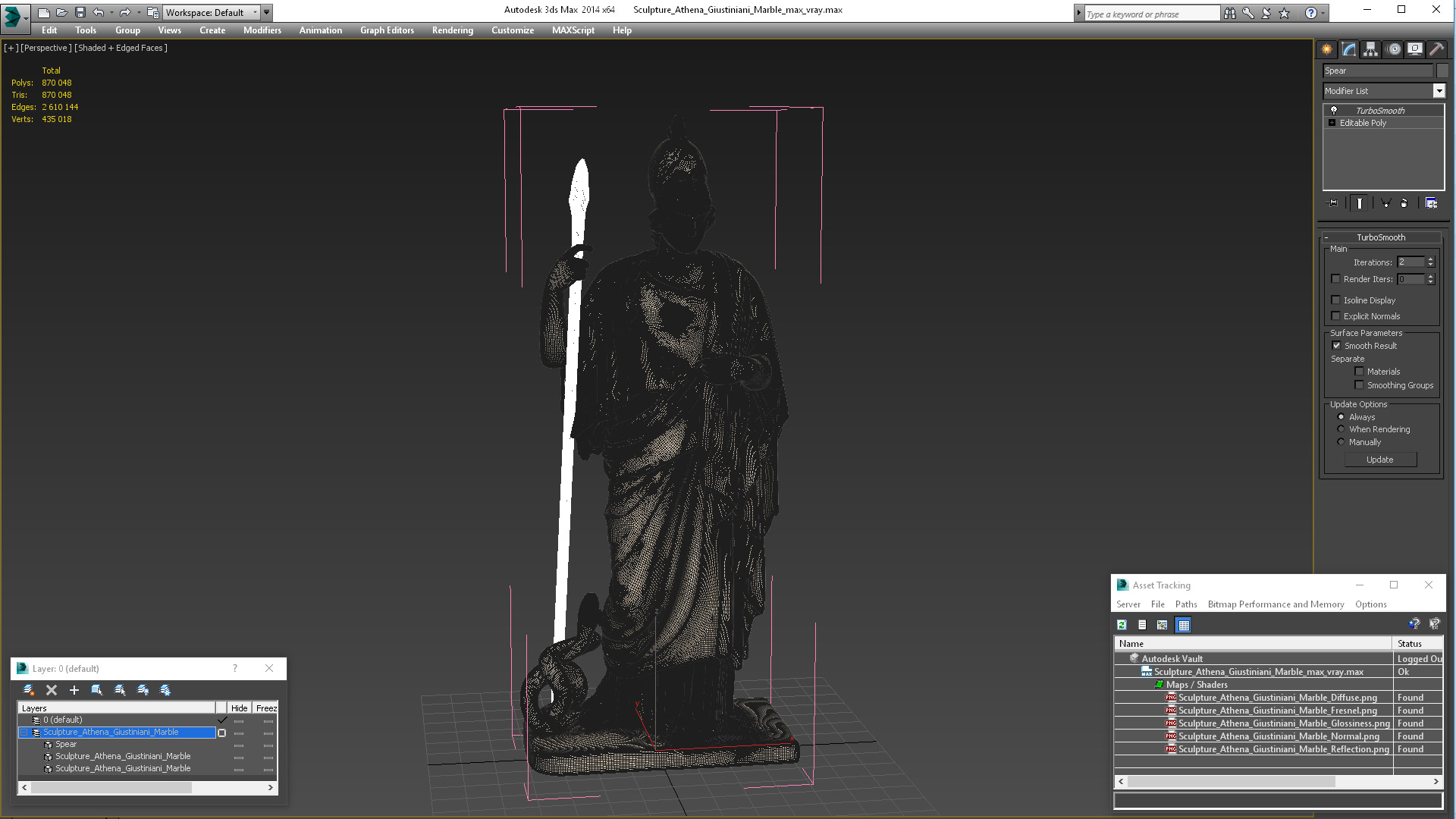
Task: Open the Create command panel tab
Action: (1326, 49)
